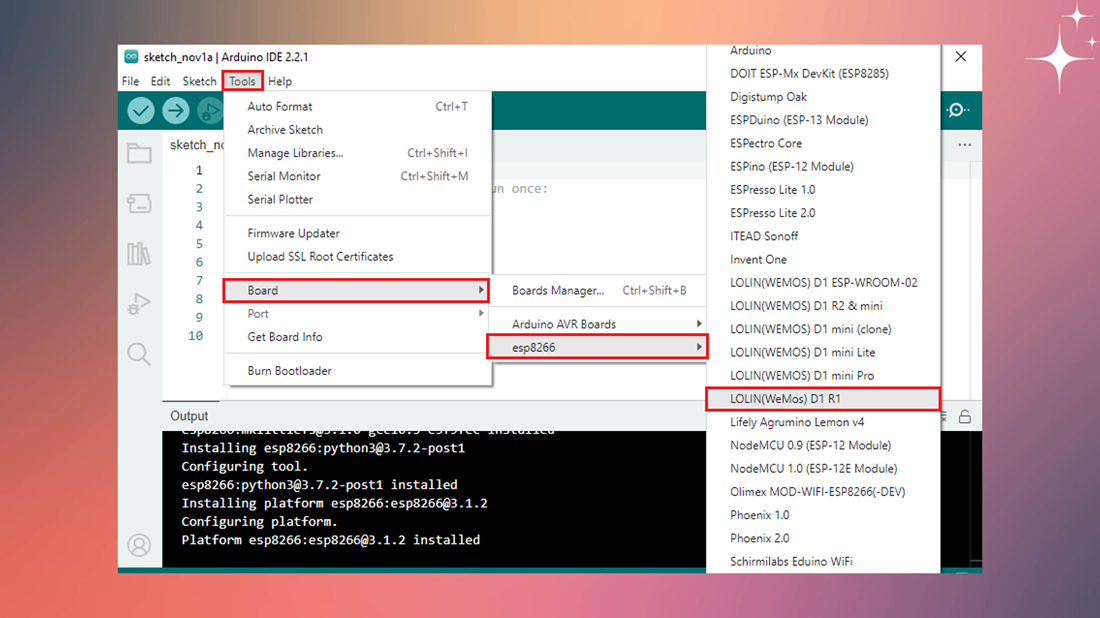The width and height of the screenshot is (1100, 618).
Task: Choose Lifely Agrumino Lemon v4
Action: tap(823, 422)
